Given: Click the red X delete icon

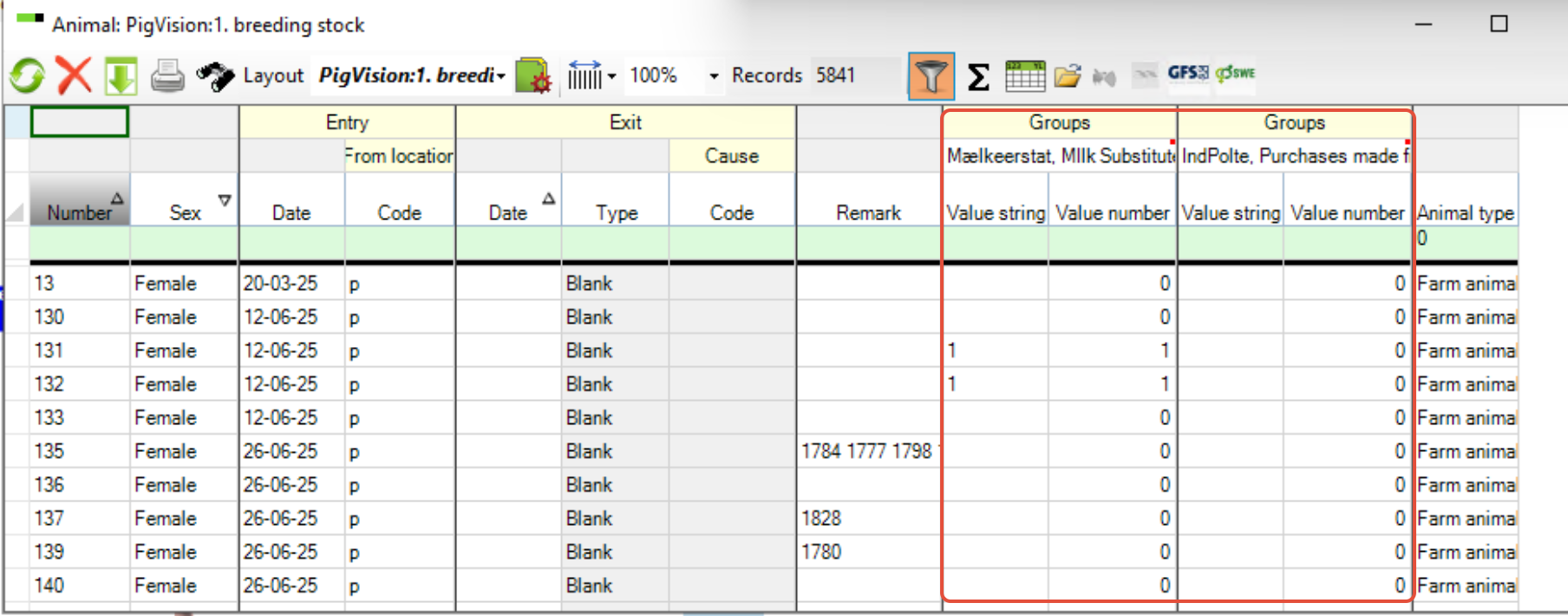Looking at the screenshot, I should [x=74, y=75].
